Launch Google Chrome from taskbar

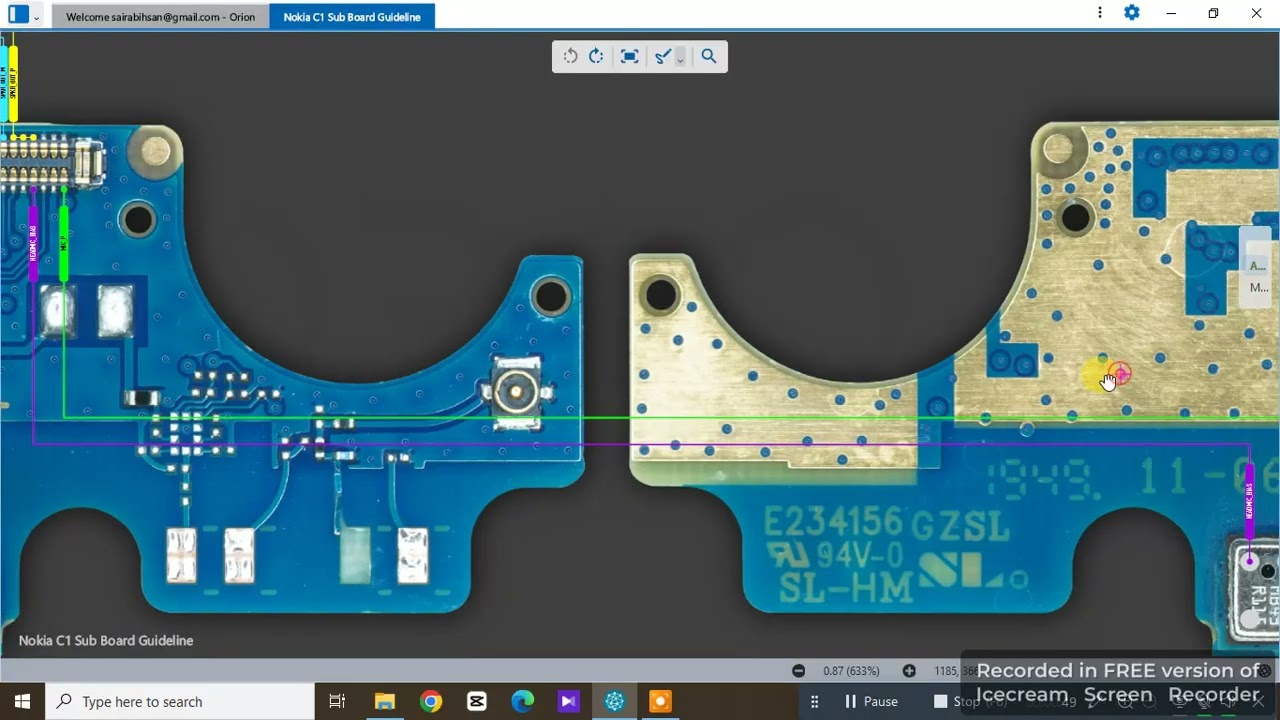pyautogui.click(x=431, y=701)
